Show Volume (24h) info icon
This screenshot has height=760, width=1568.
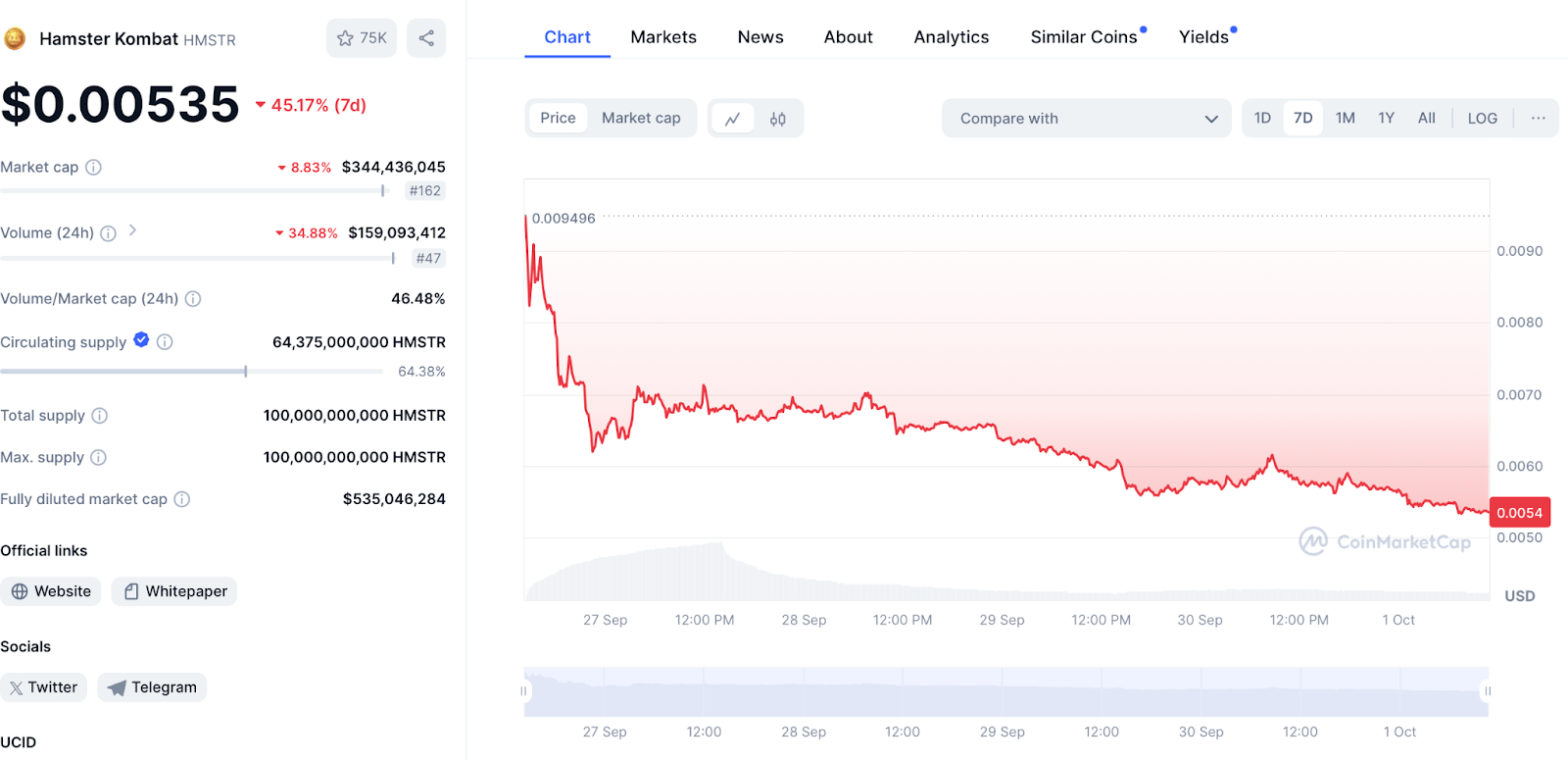109,233
